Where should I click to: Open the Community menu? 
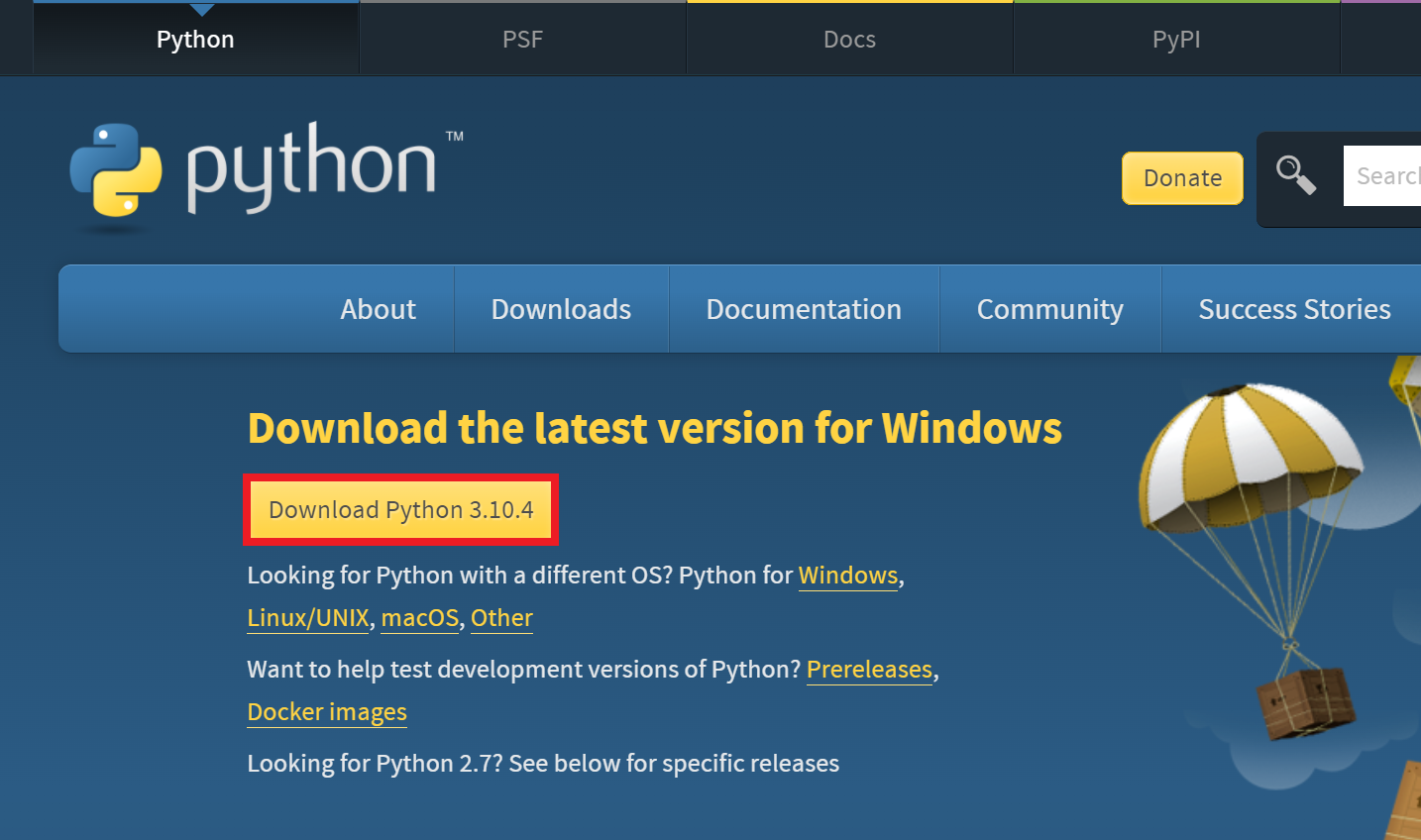click(1049, 309)
